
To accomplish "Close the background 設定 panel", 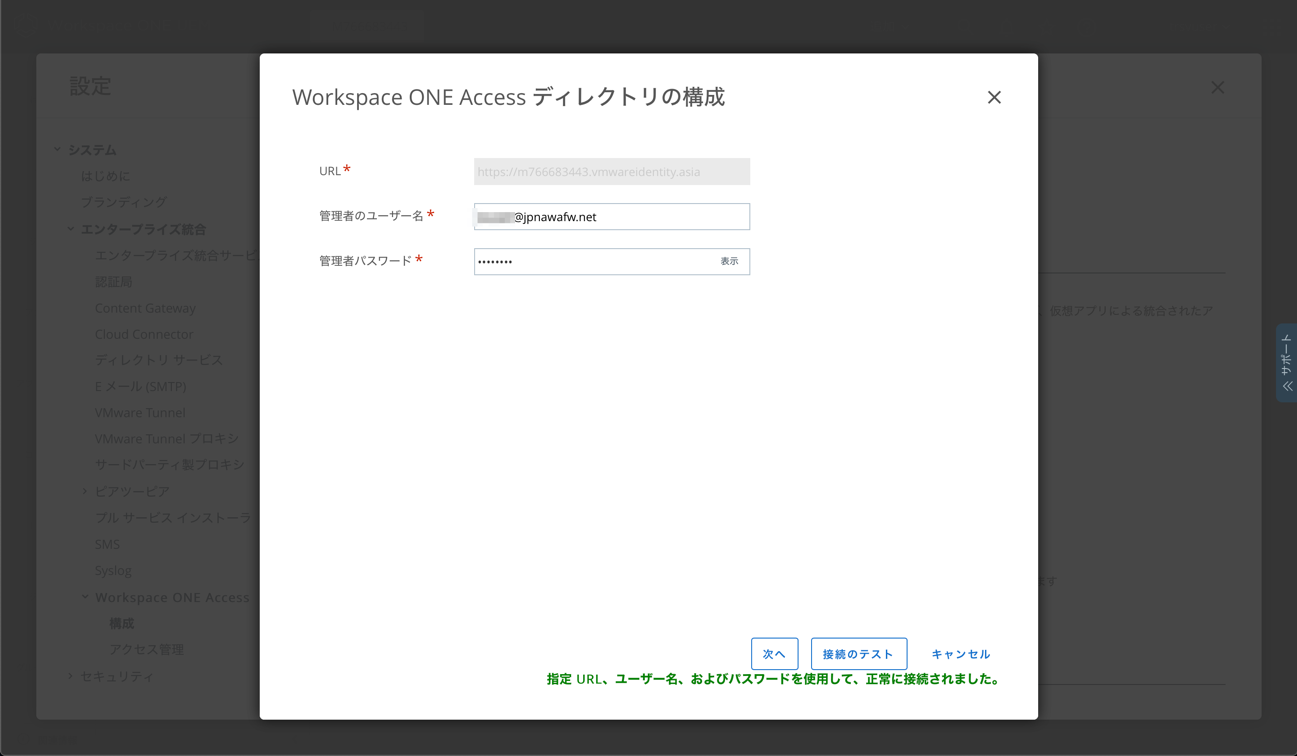I will [1217, 87].
